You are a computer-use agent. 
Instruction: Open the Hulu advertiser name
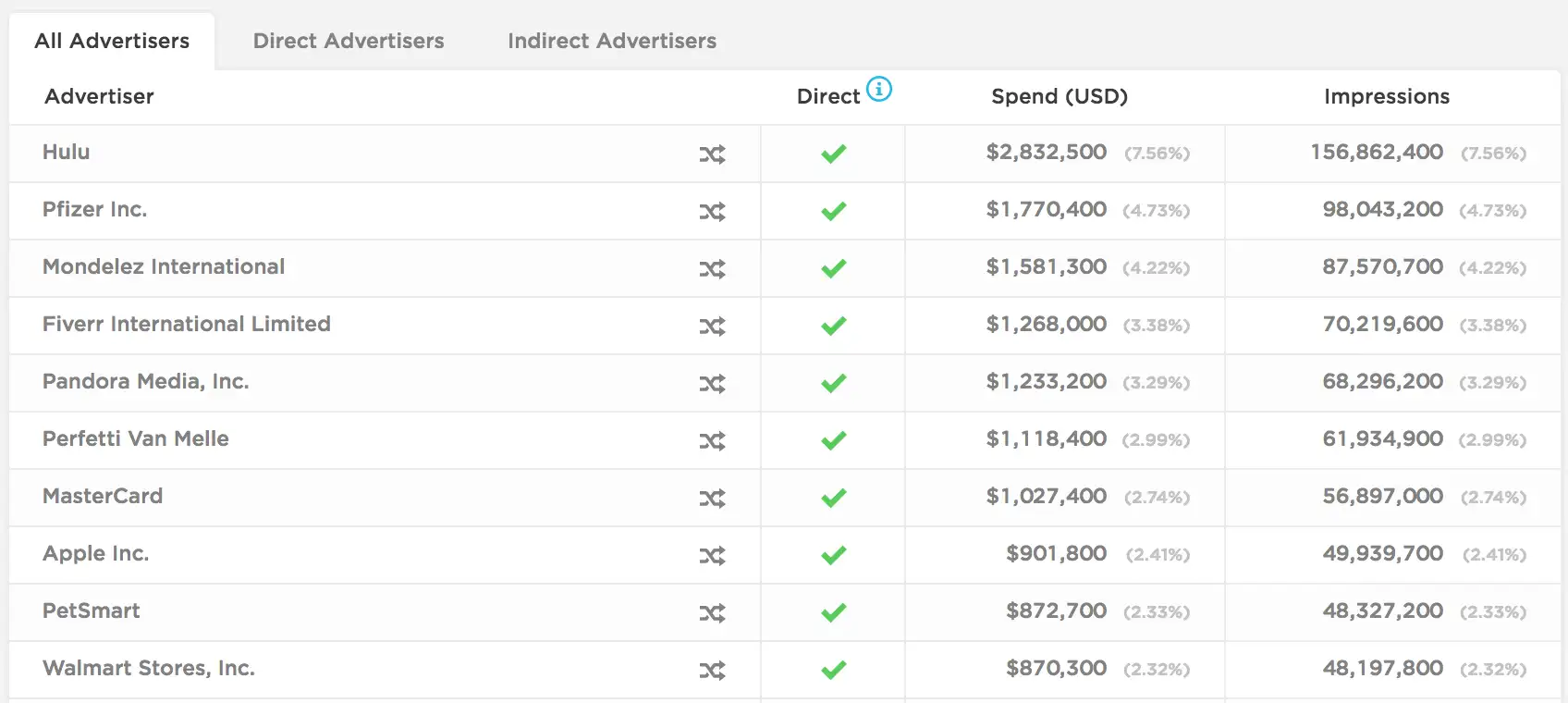point(67,152)
